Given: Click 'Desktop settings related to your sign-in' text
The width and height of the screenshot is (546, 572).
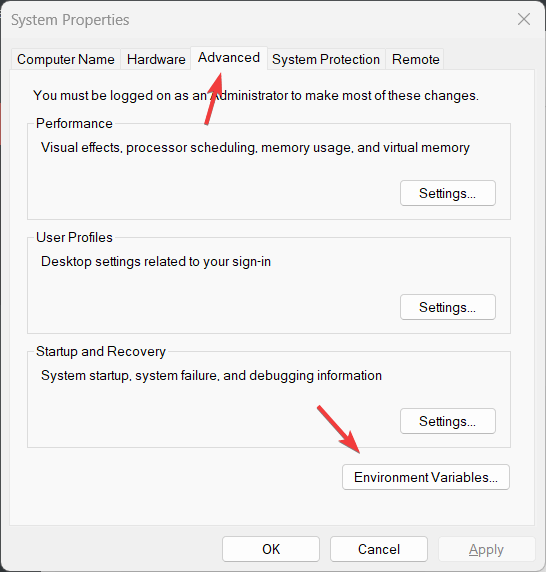Looking at the screenshot, I should coord(156,262).
